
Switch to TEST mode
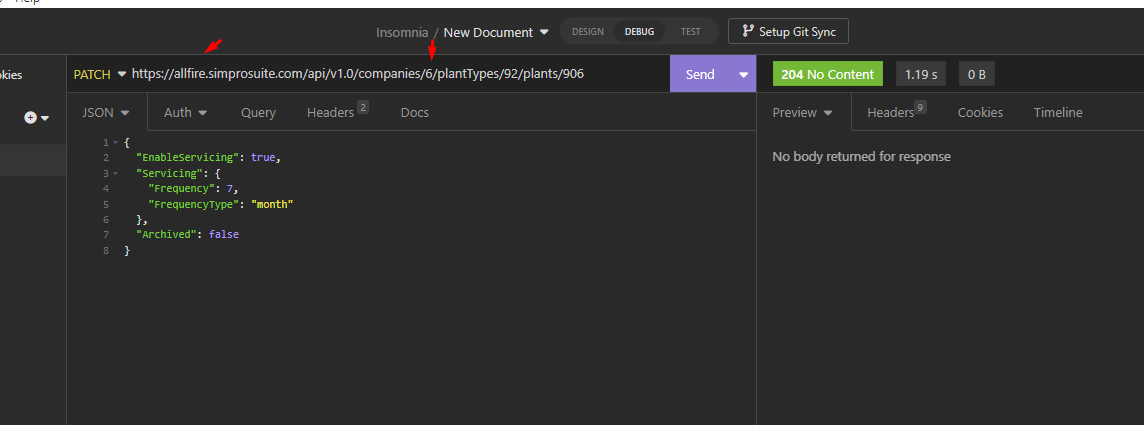point(690,31)
